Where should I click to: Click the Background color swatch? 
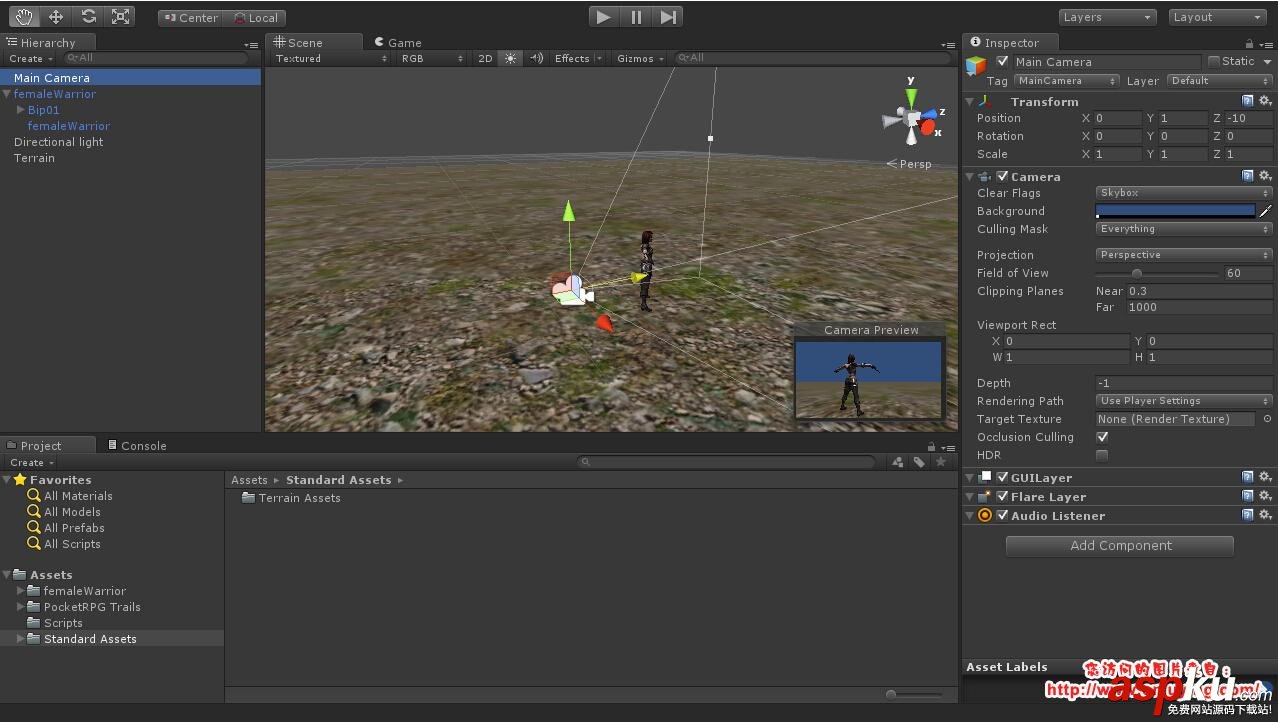click(1175, 211)
